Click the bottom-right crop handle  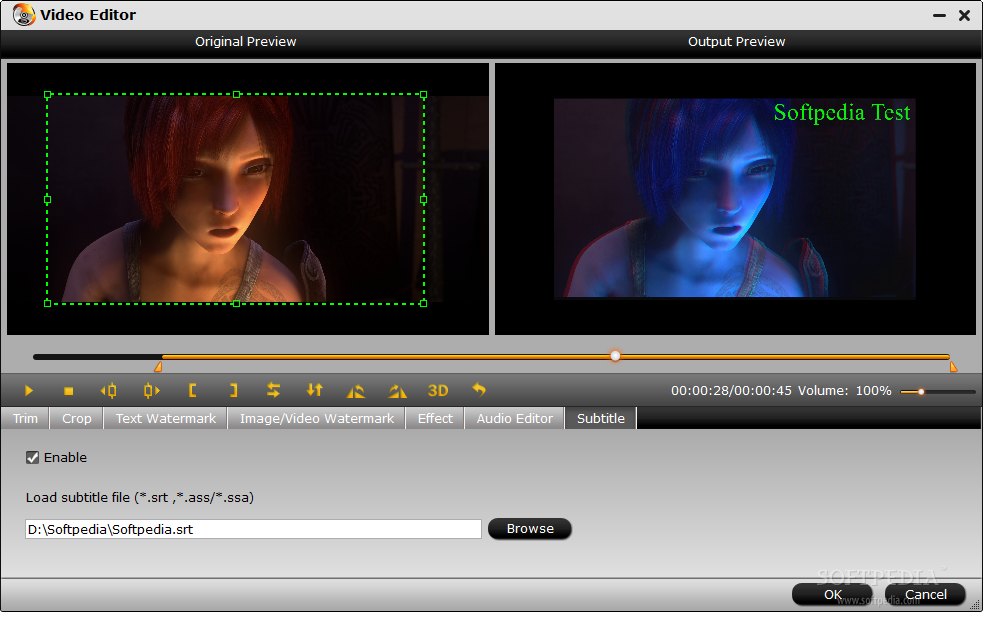(424, 304)
